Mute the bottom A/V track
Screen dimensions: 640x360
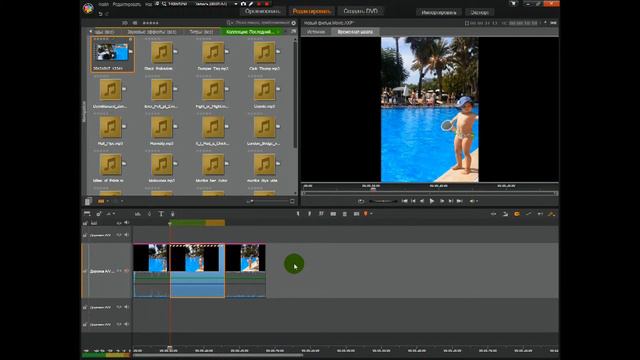click(x=126, y=324)
